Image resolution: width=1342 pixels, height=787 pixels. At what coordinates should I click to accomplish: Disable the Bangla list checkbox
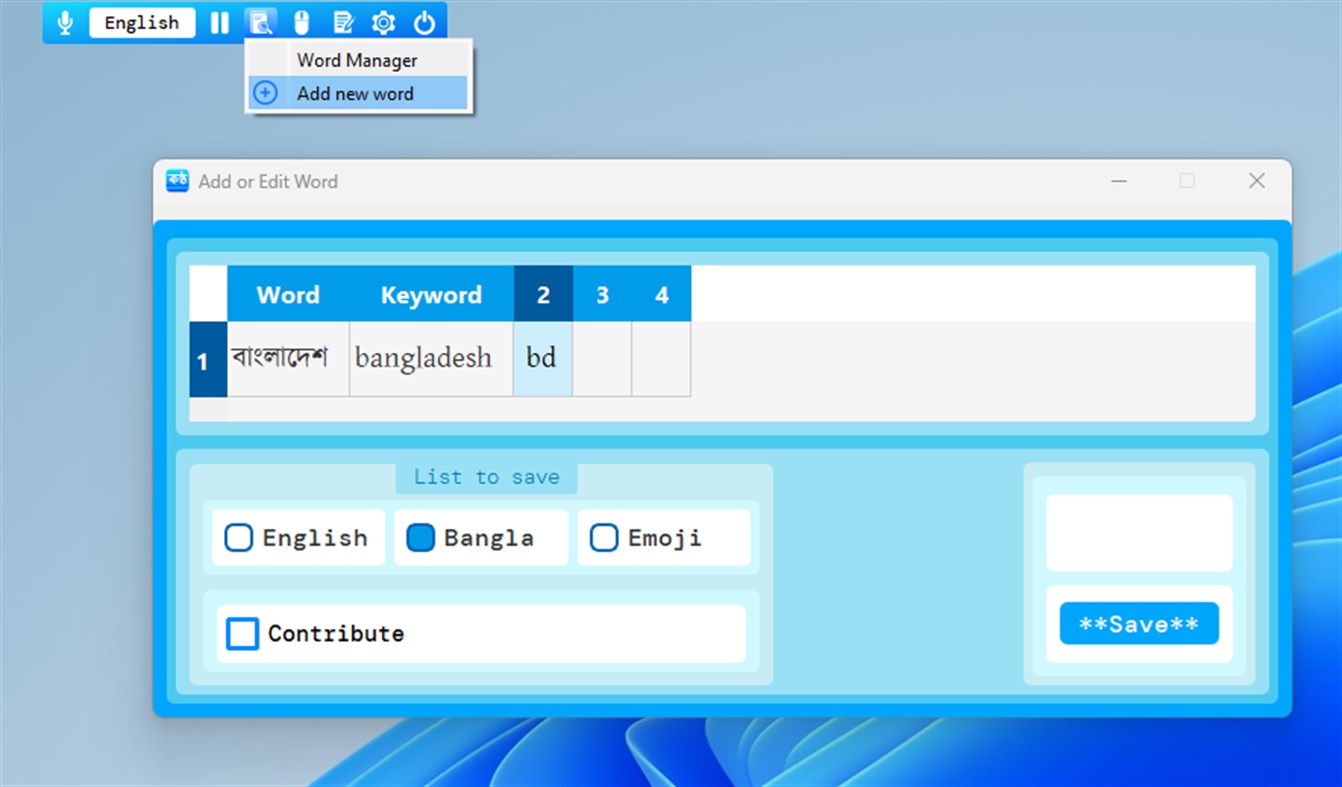pyautogui.click(x=421, y=537)
